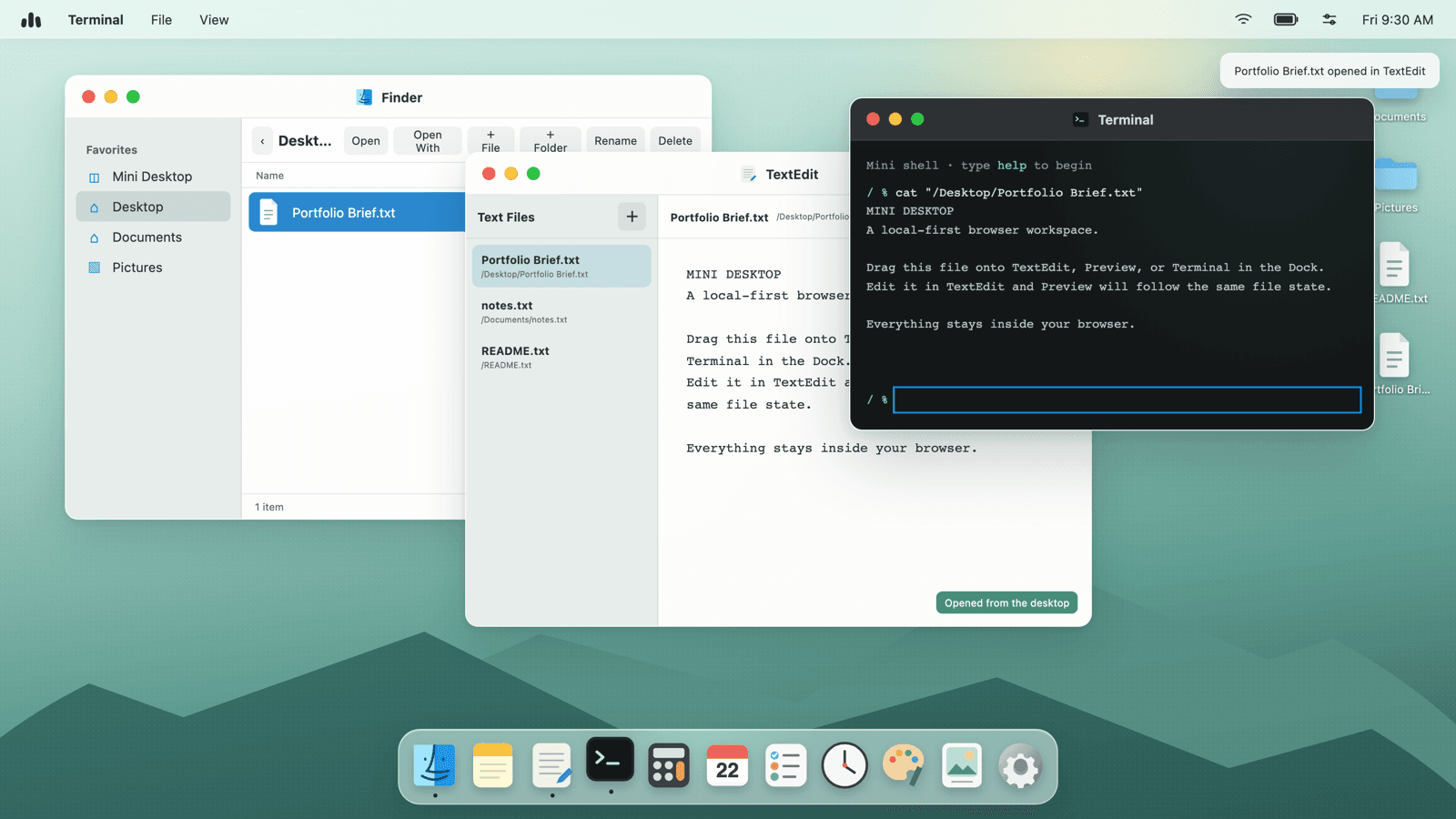Open Reminders app in the Dock
1456x819 pixels.
pyautogui.click(x=785, y=765)
